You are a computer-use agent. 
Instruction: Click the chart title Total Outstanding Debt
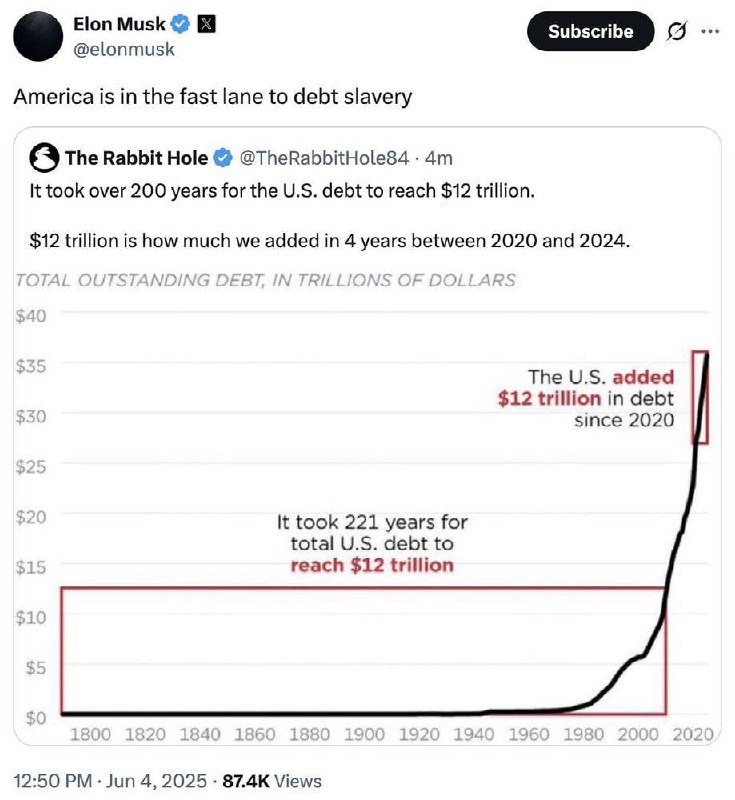(x=265, y=280)
